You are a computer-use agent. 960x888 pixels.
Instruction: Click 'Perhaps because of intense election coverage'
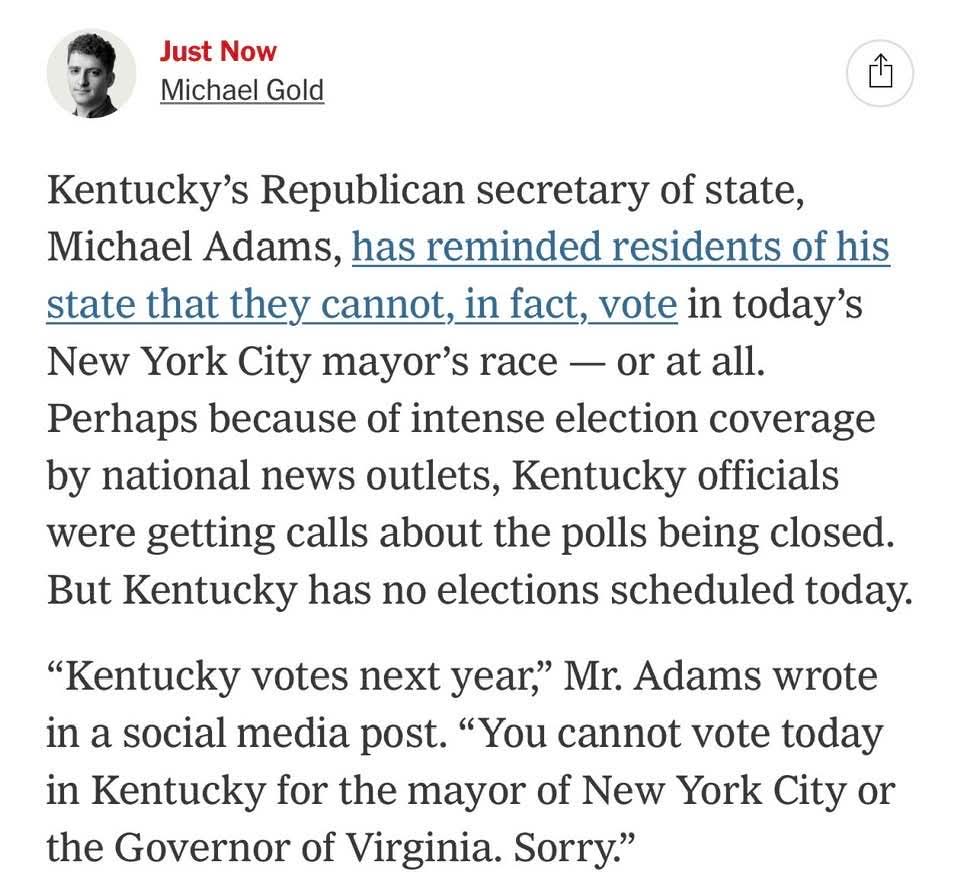460,418
